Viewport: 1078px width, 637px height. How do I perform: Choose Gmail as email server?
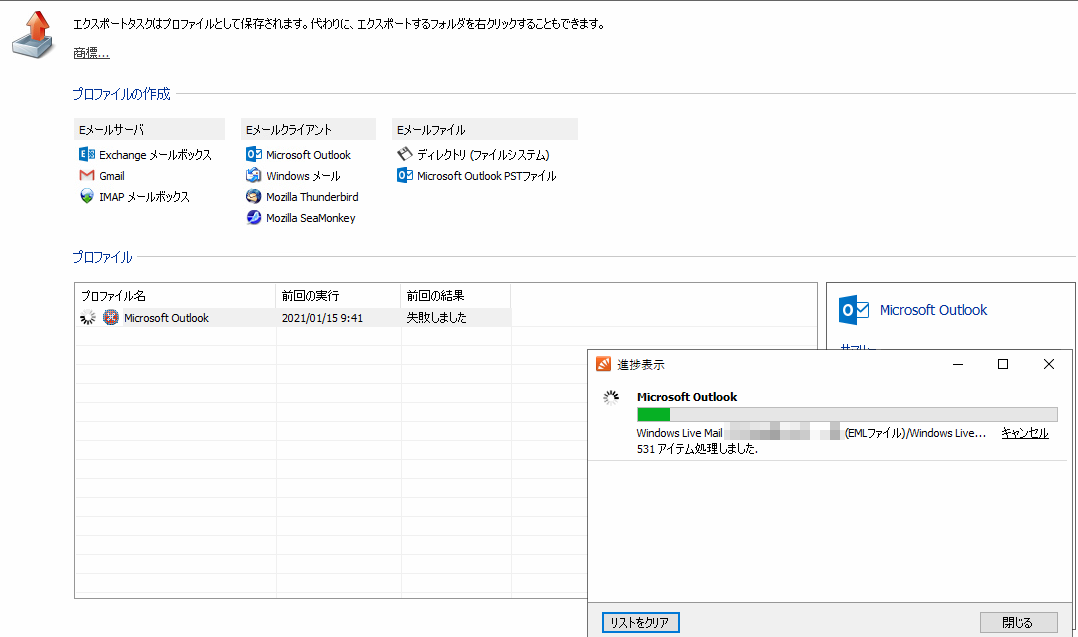point(111,176)
